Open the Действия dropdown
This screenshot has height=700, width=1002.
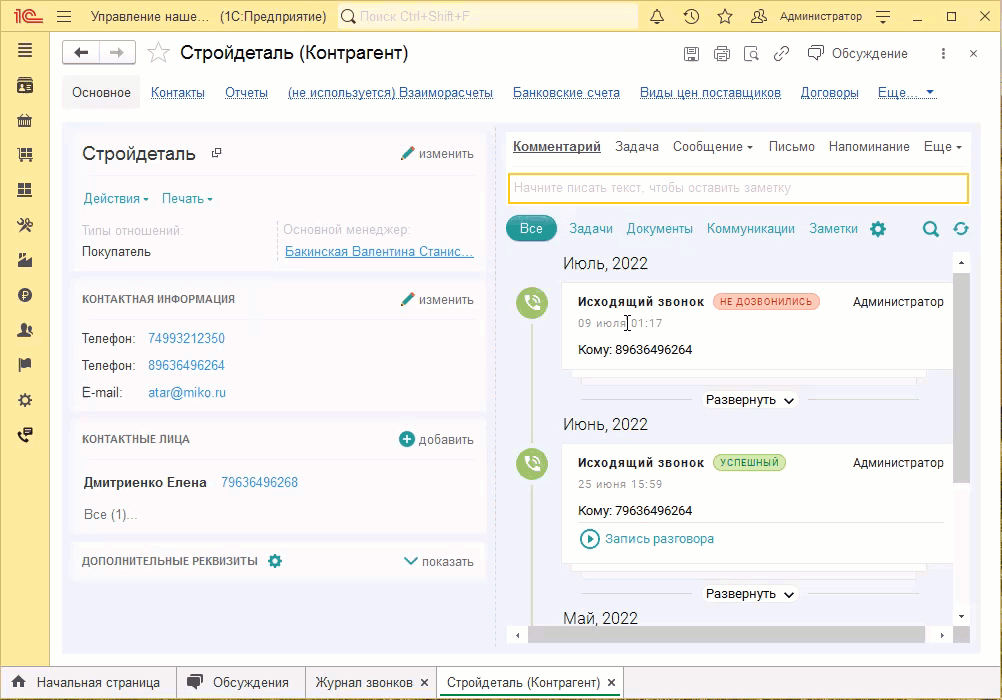[x=113, y=198]
